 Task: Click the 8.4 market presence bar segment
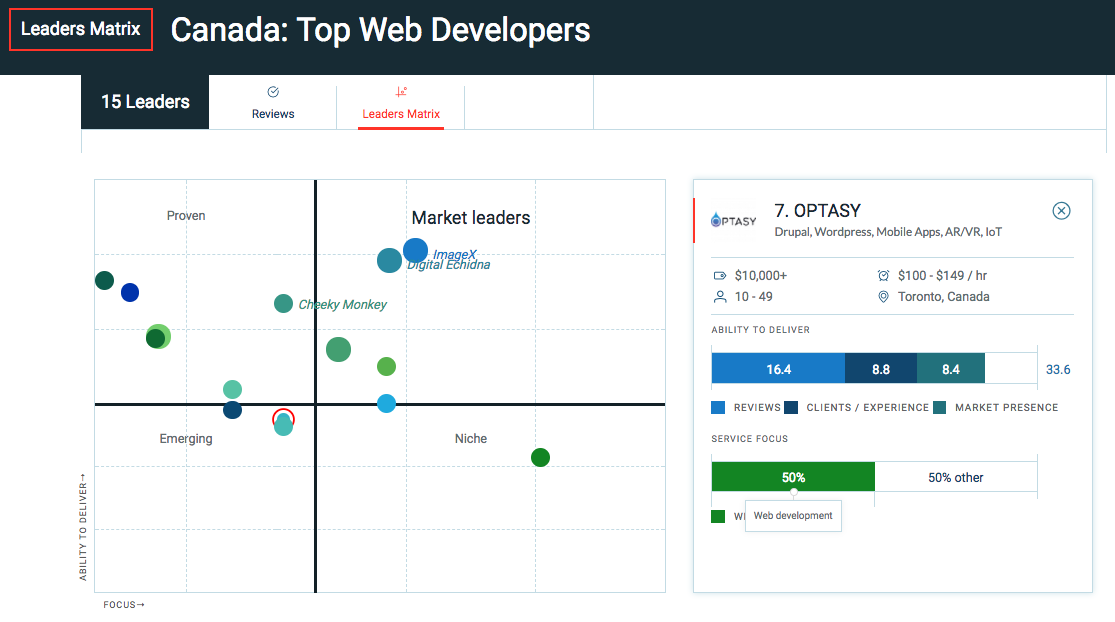951,369
